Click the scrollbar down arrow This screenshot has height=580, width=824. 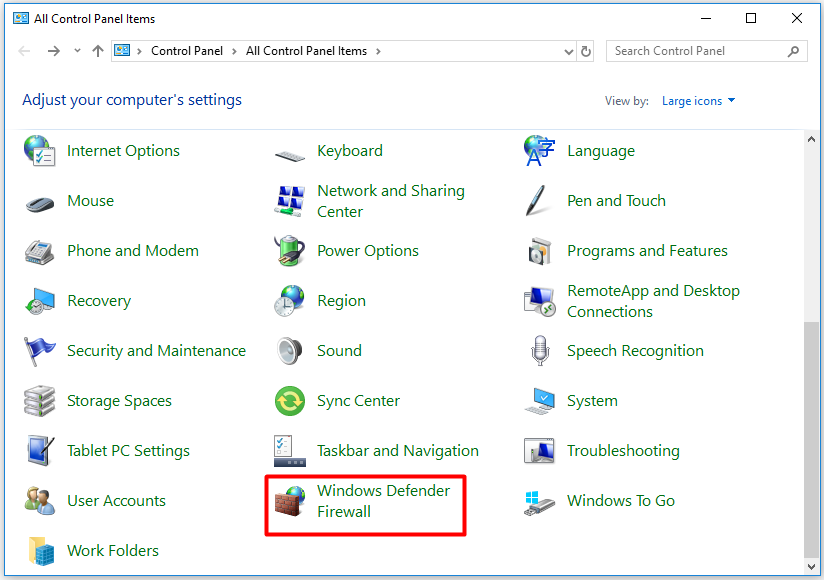(811, 567)
